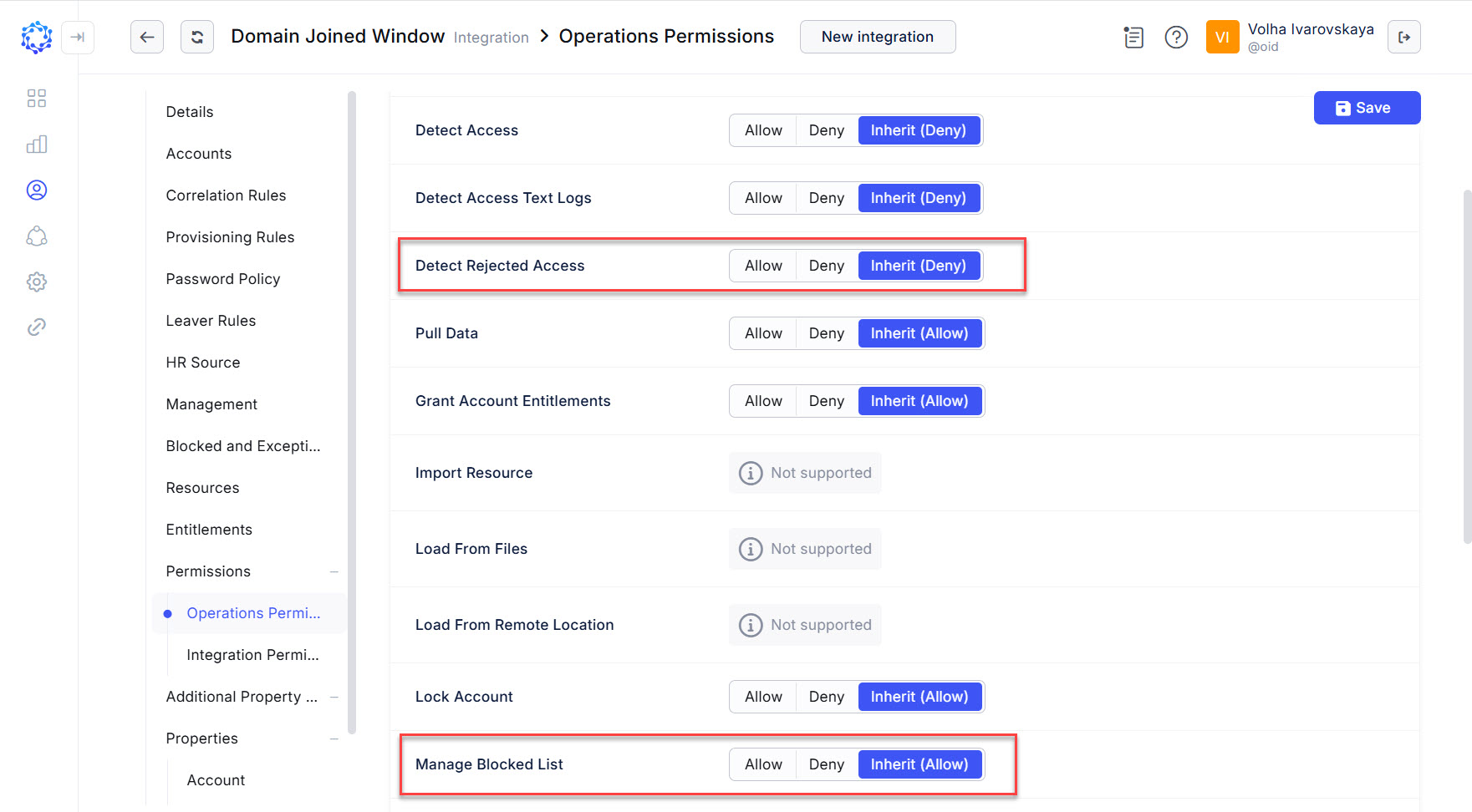Click the New integration button
The image size is (1472, 812).
877,37
